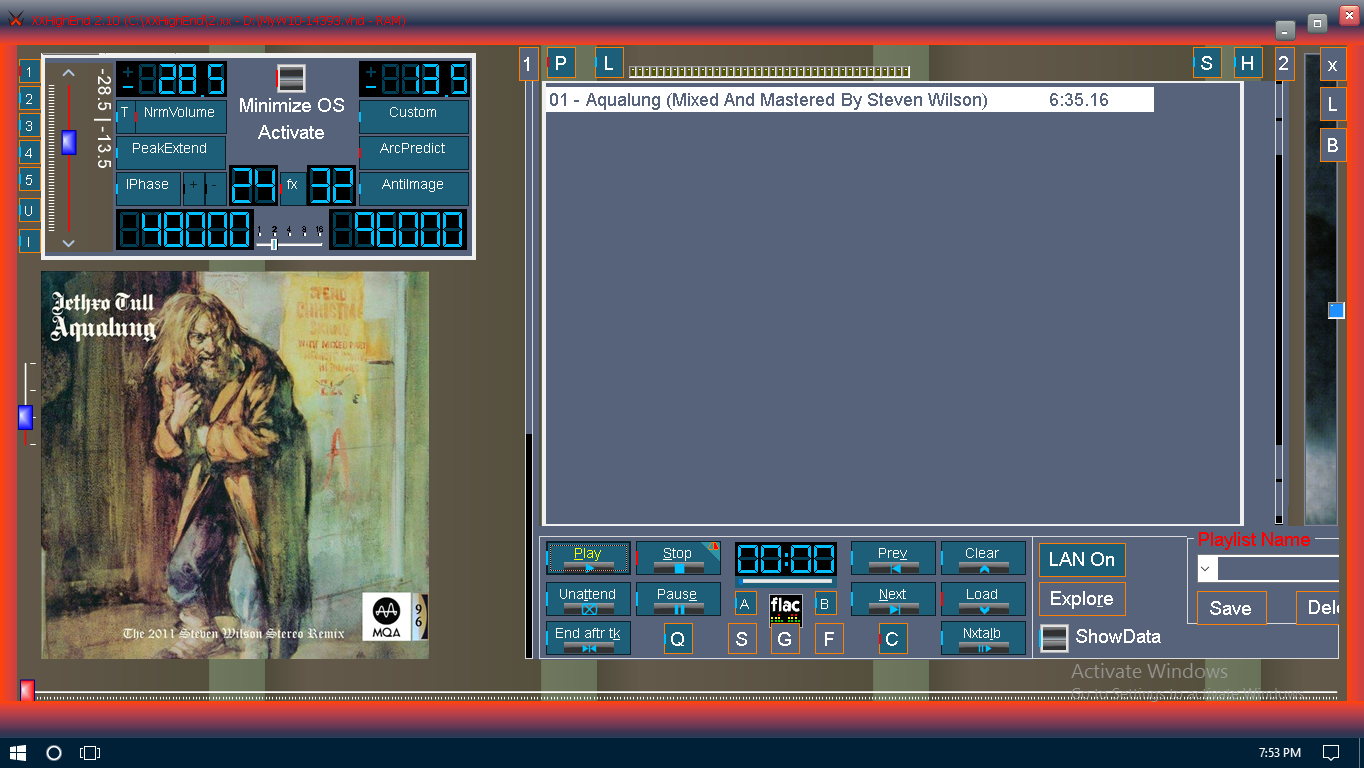Select preset 4 on left sidebar
The image size is (1364, 768).
point(30,153)
